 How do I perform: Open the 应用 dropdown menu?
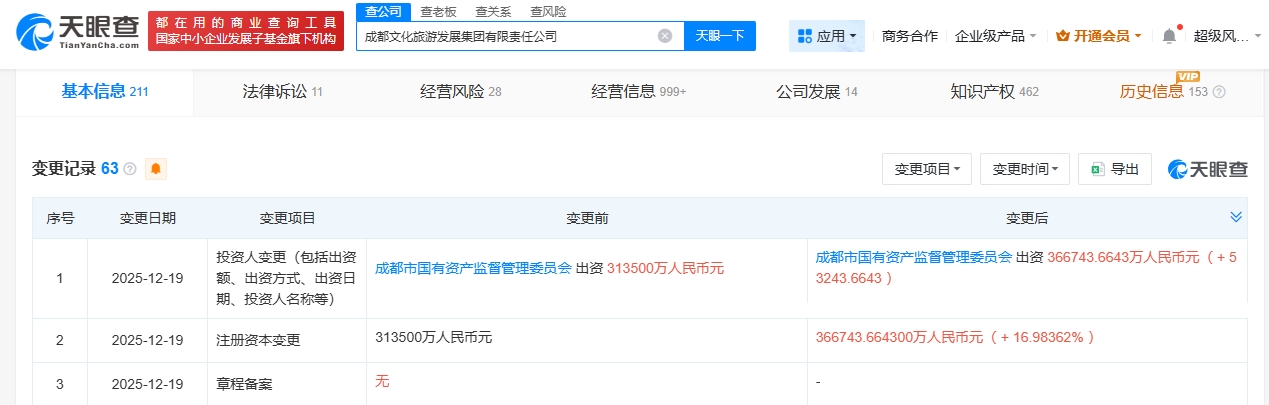click(x=827, y=36)
